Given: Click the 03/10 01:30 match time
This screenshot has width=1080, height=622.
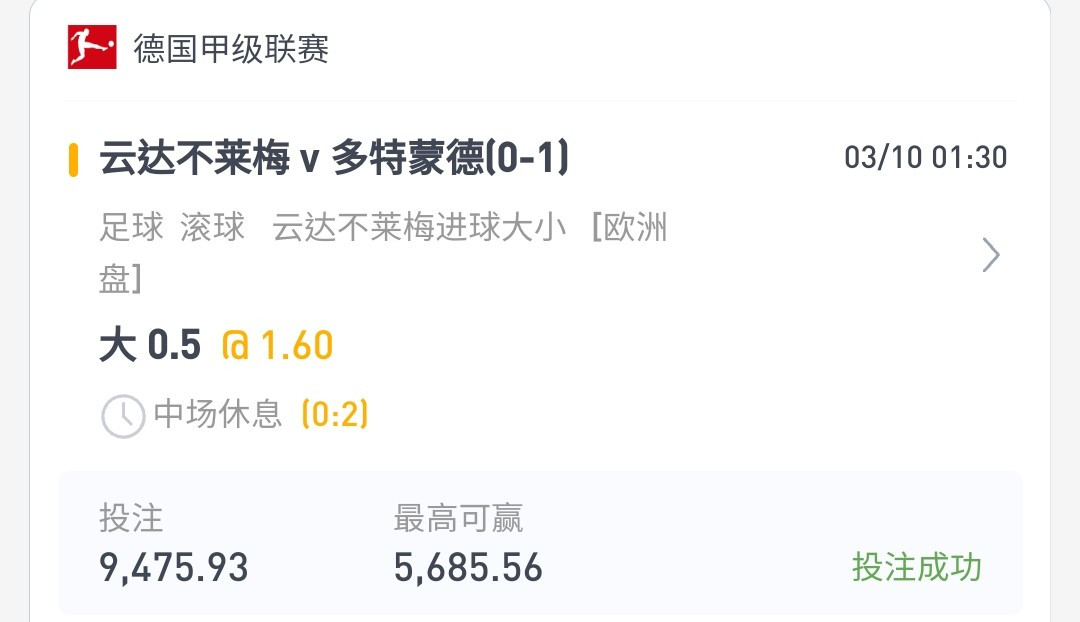Looking at the screenshot, I should coord(925,158).
